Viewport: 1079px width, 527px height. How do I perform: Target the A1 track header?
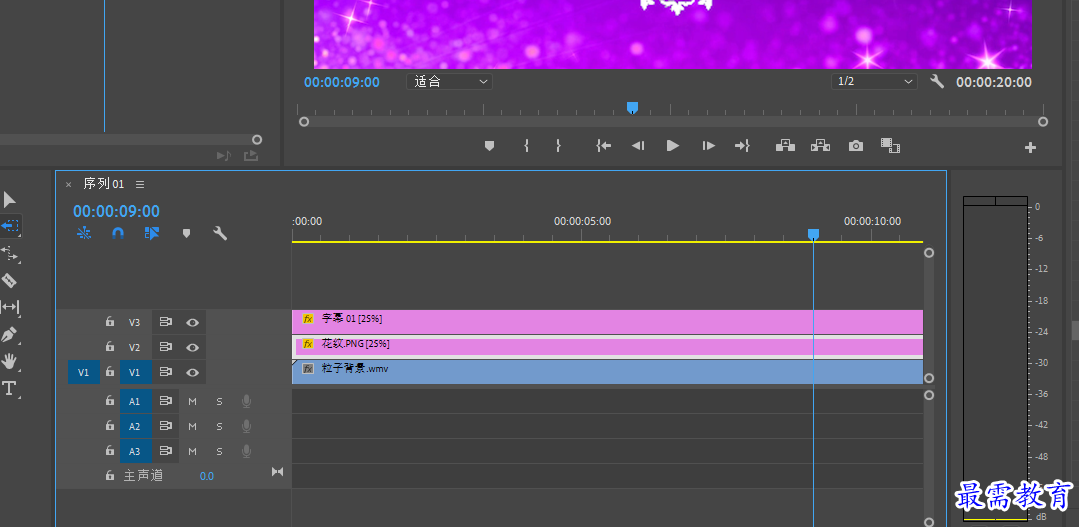coord(135,401)
